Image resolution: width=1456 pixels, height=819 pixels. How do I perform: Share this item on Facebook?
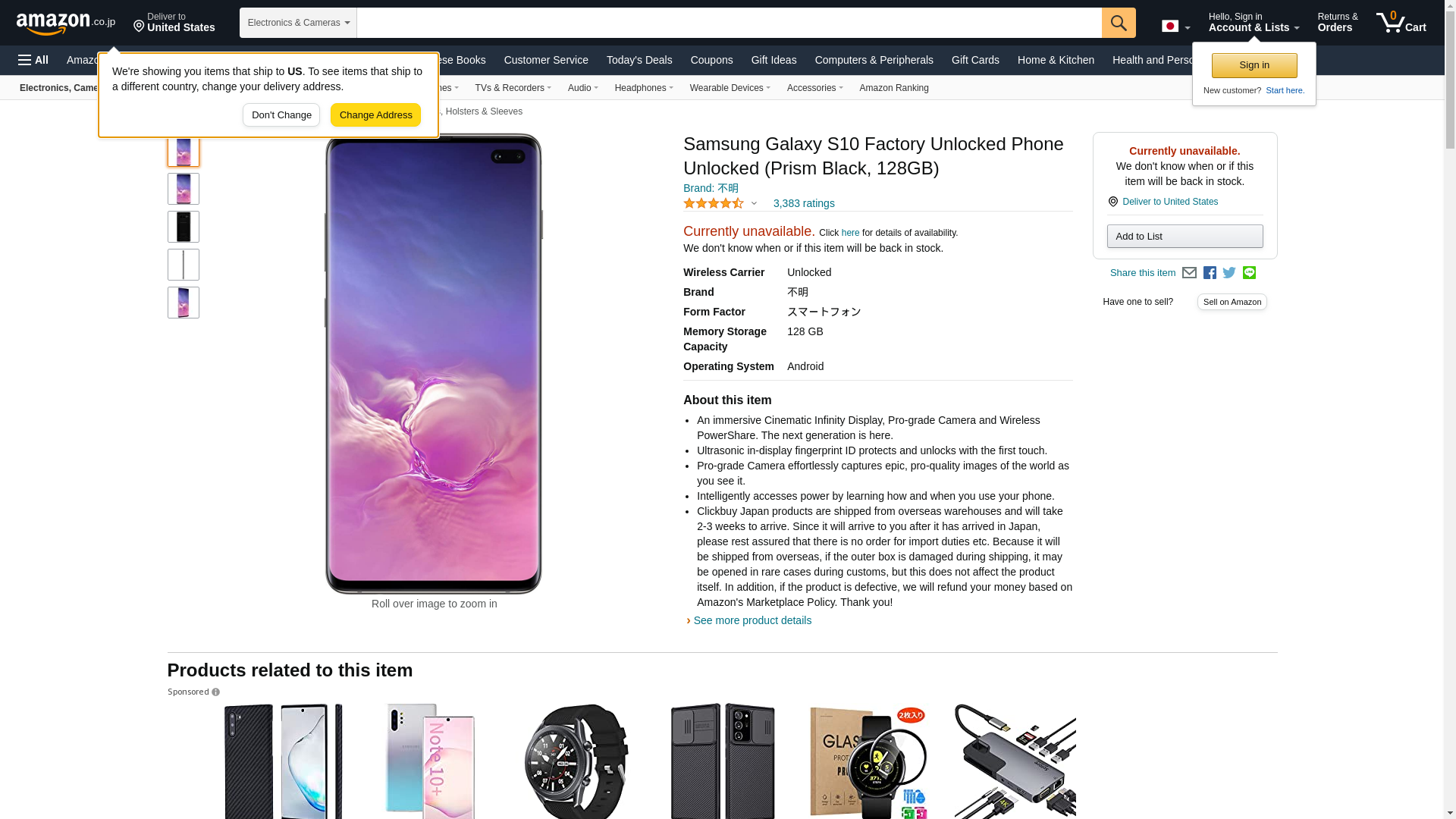coord(1210,273)
